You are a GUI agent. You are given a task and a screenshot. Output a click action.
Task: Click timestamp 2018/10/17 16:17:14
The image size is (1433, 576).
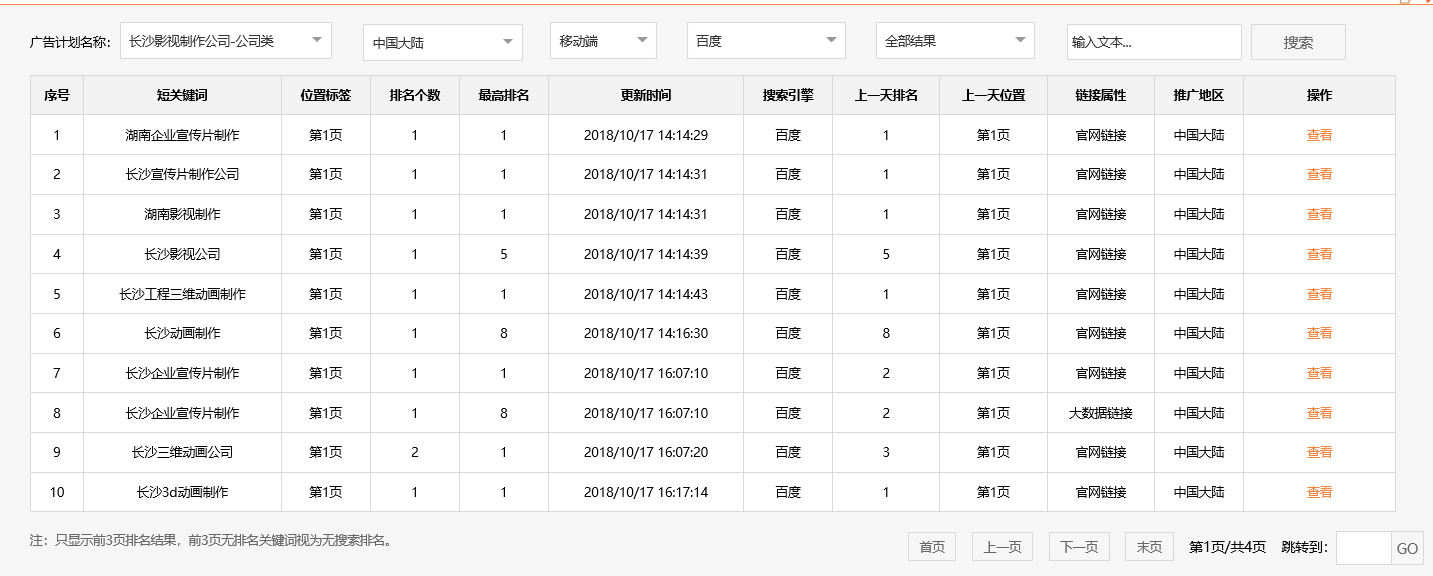[x=646, y=492]
